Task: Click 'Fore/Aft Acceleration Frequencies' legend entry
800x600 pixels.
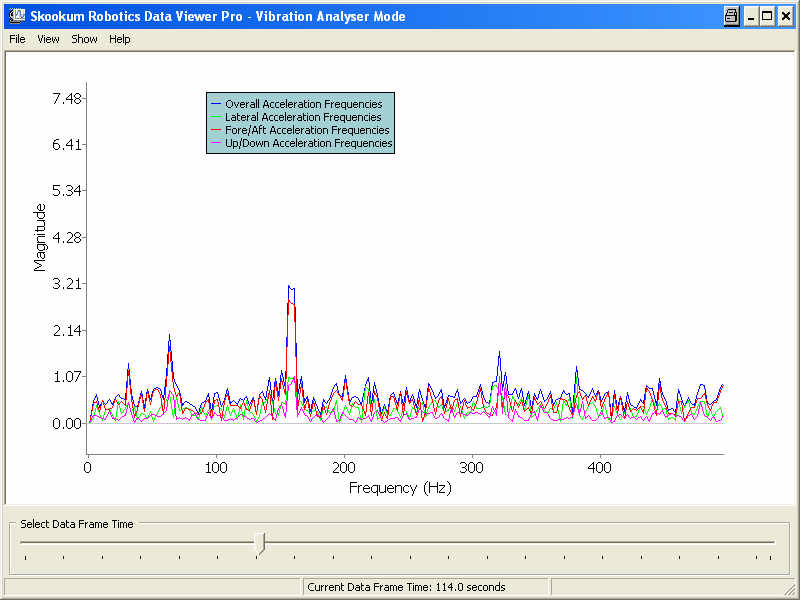Action: pos(300,130)
